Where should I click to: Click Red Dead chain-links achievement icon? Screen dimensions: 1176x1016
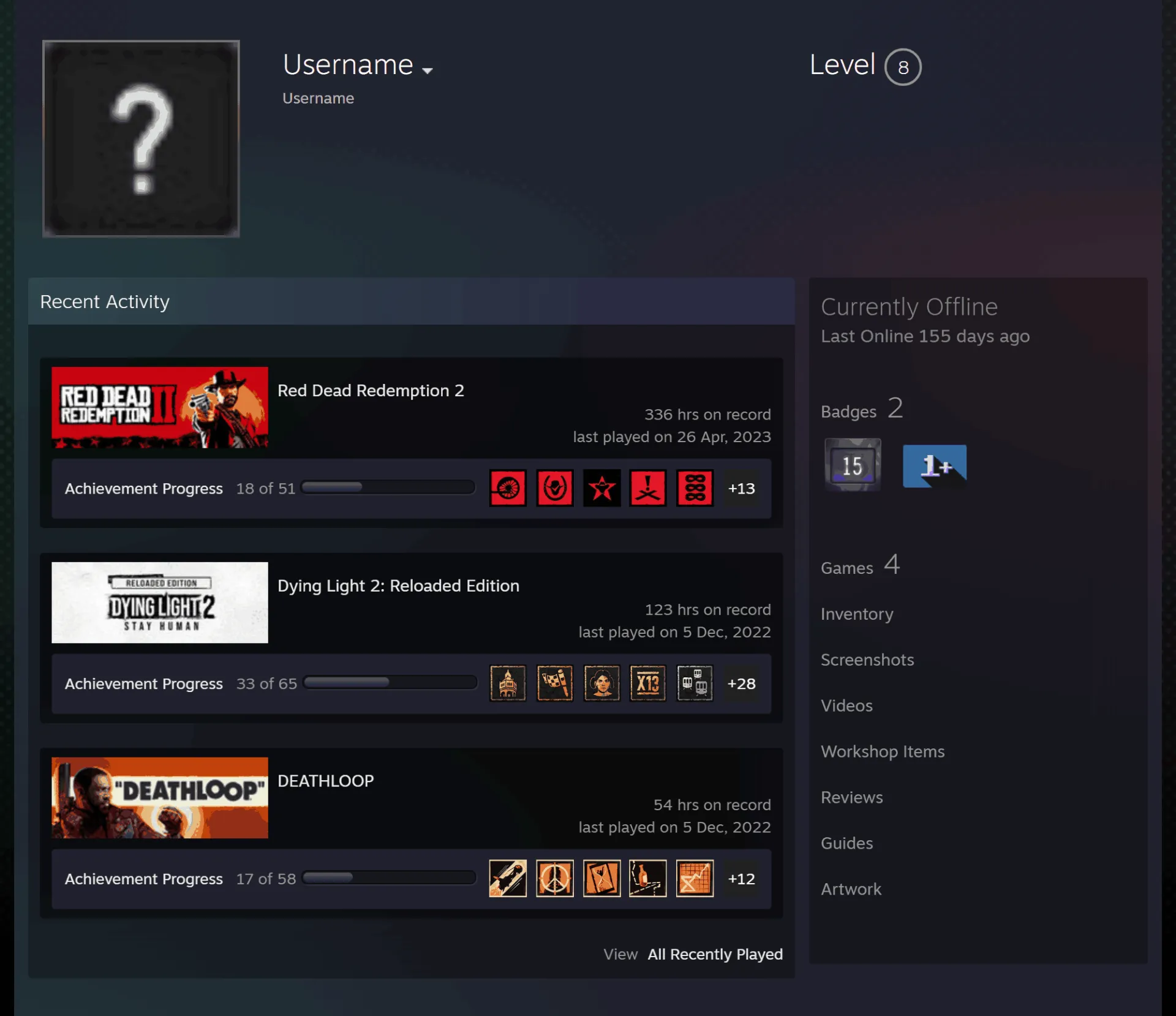pos(695,488)
